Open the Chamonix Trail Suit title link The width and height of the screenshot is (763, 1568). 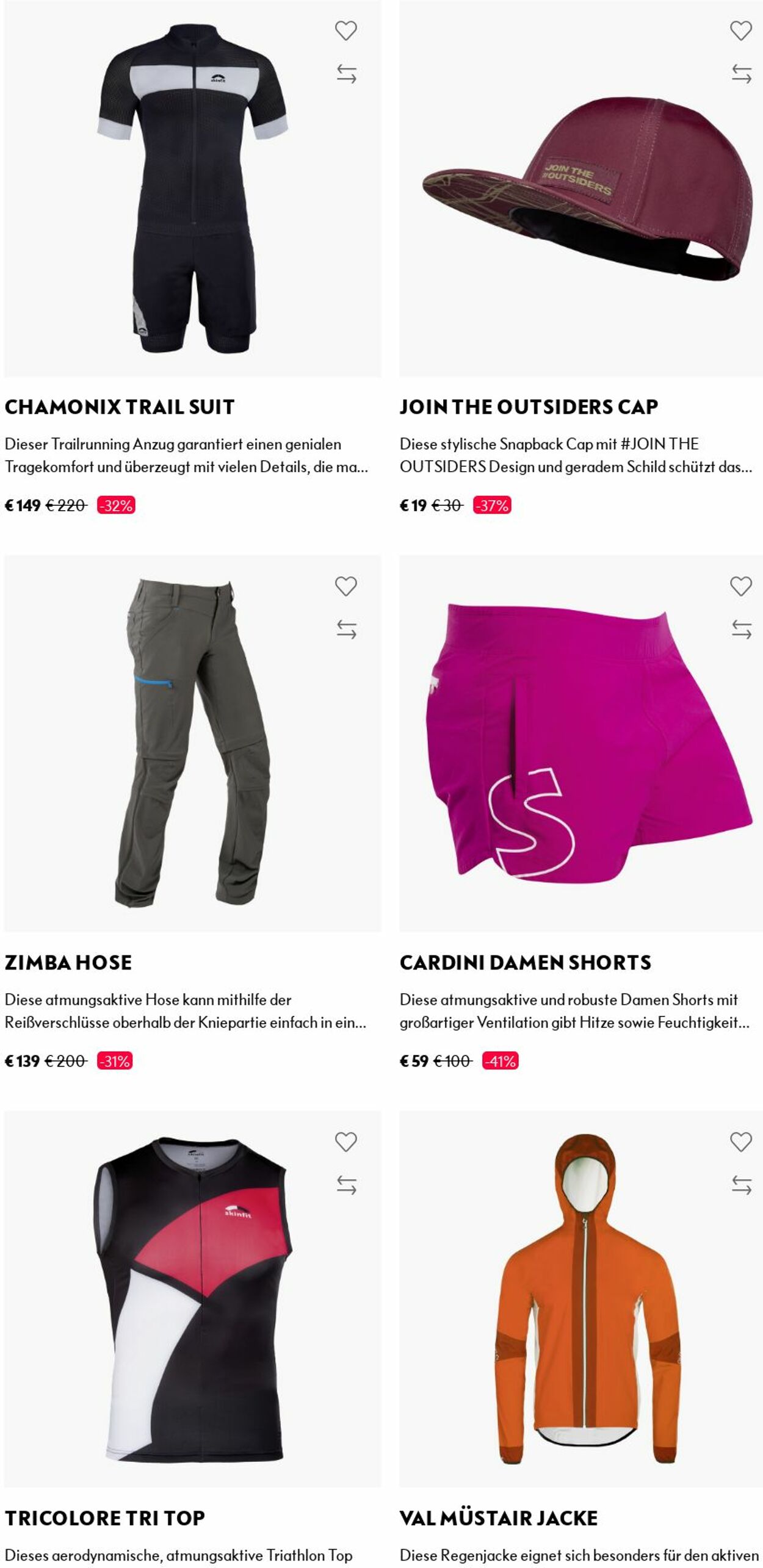(x=120, y=407)
